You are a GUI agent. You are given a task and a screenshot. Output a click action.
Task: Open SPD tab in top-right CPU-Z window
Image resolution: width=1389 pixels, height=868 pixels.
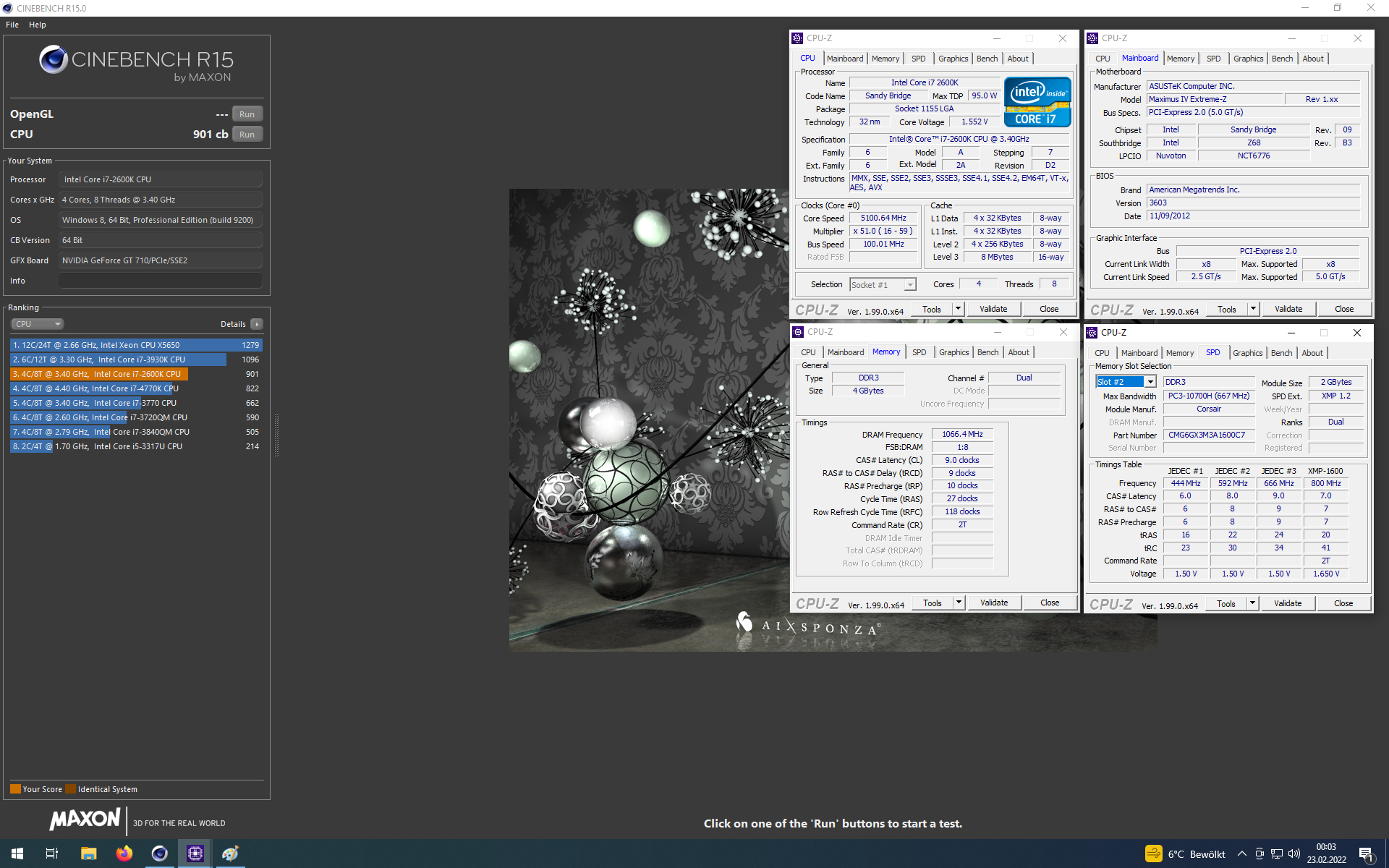pyautogui.click(x=1214, y=59)
